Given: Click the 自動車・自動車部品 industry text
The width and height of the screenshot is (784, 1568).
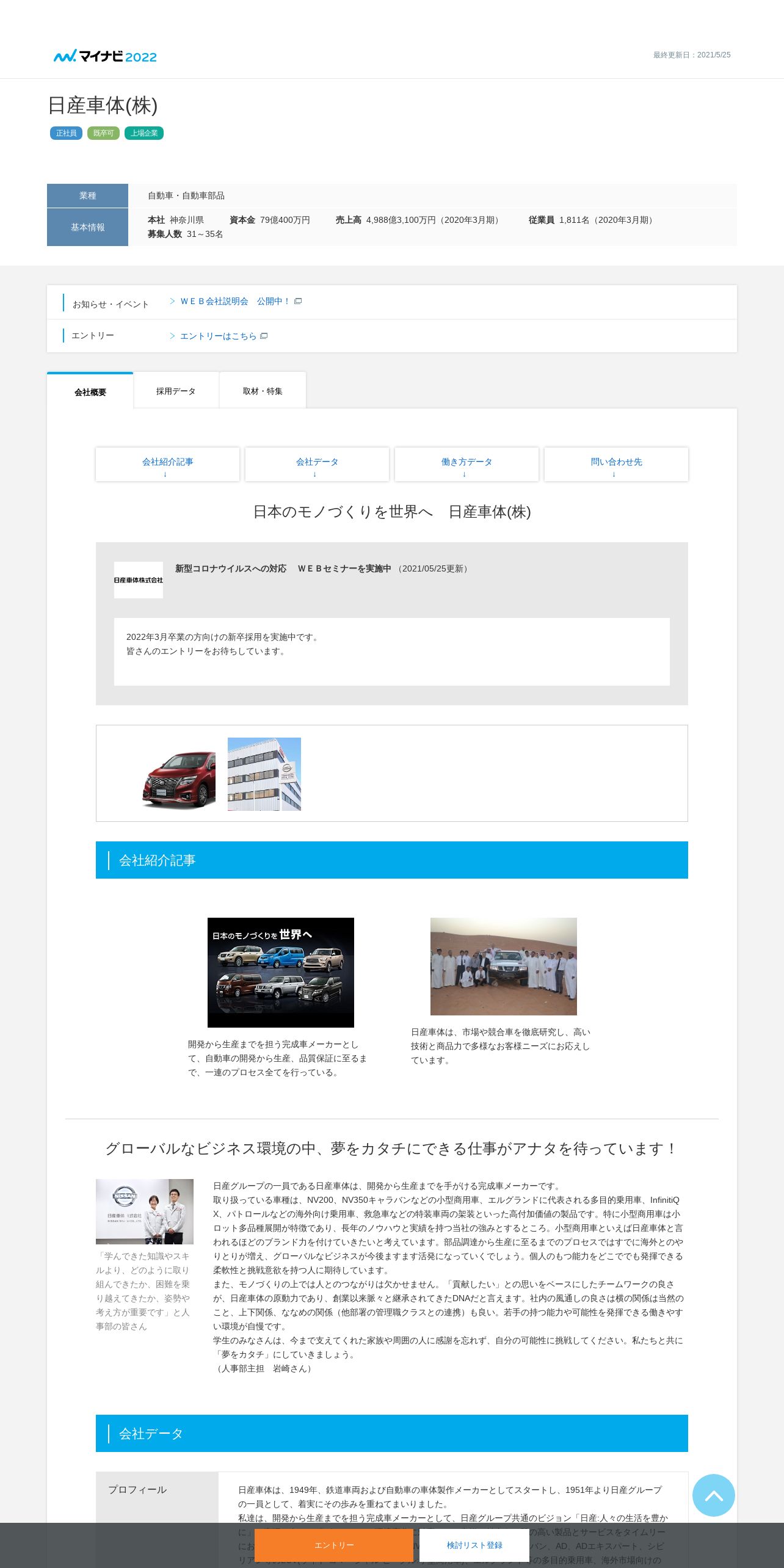Looking at the screenshot, I should point(186,195).
